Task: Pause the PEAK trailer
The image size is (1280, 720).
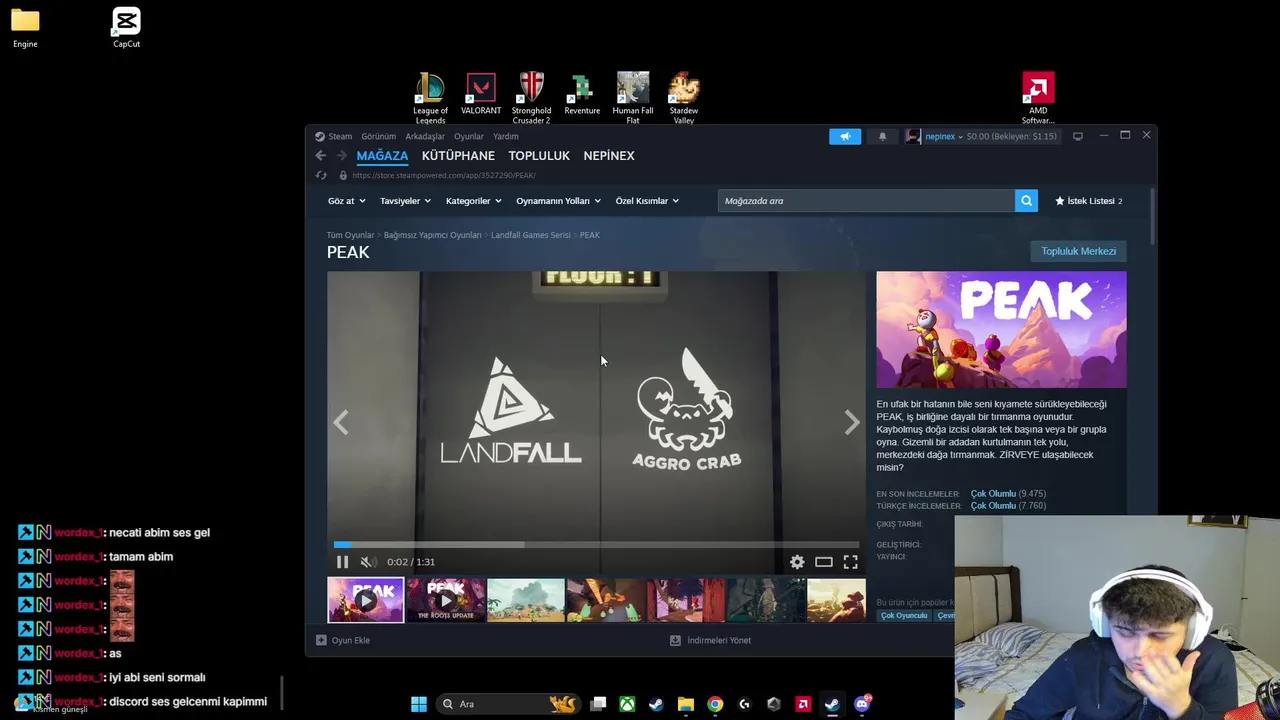Action: pyautogui.click(x=342, y=562)
